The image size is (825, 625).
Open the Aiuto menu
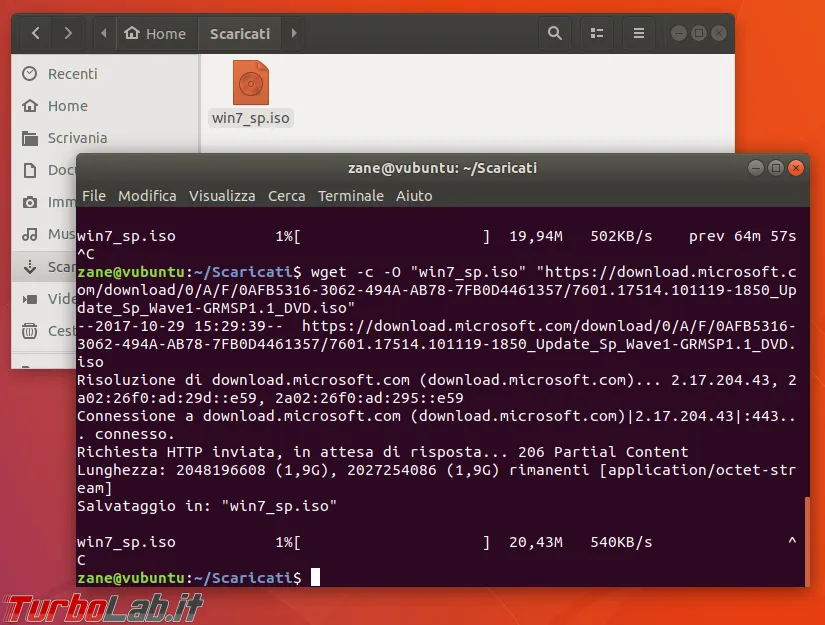click(x=414, y=196)
